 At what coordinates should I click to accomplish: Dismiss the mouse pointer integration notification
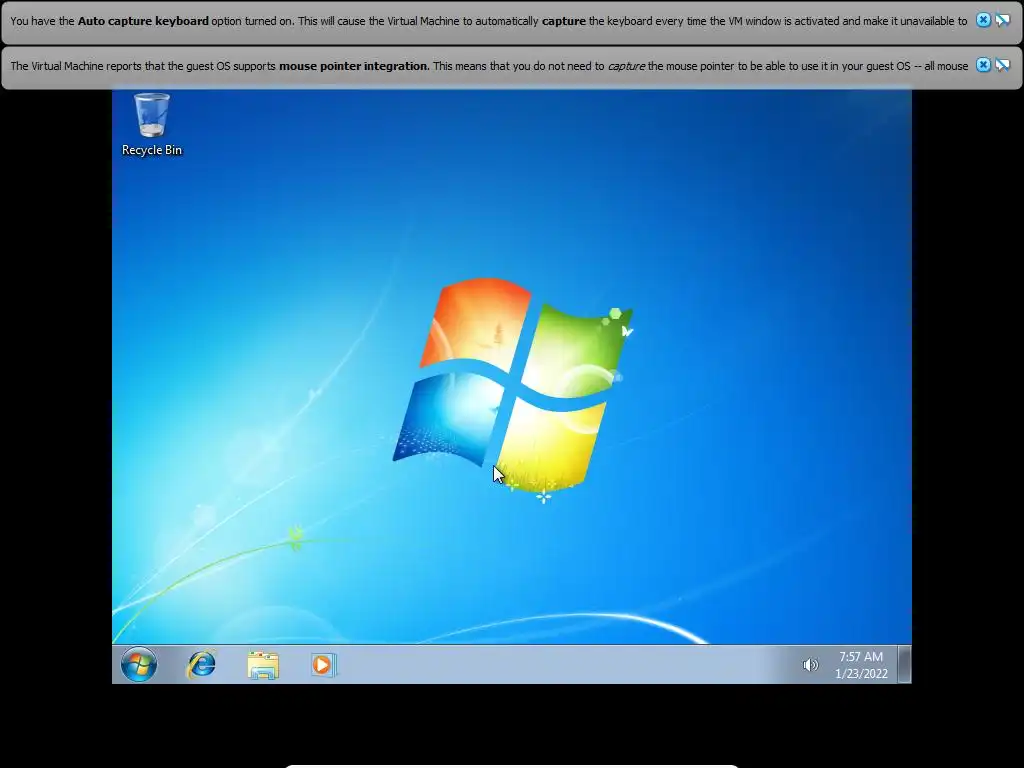point(983,65)
